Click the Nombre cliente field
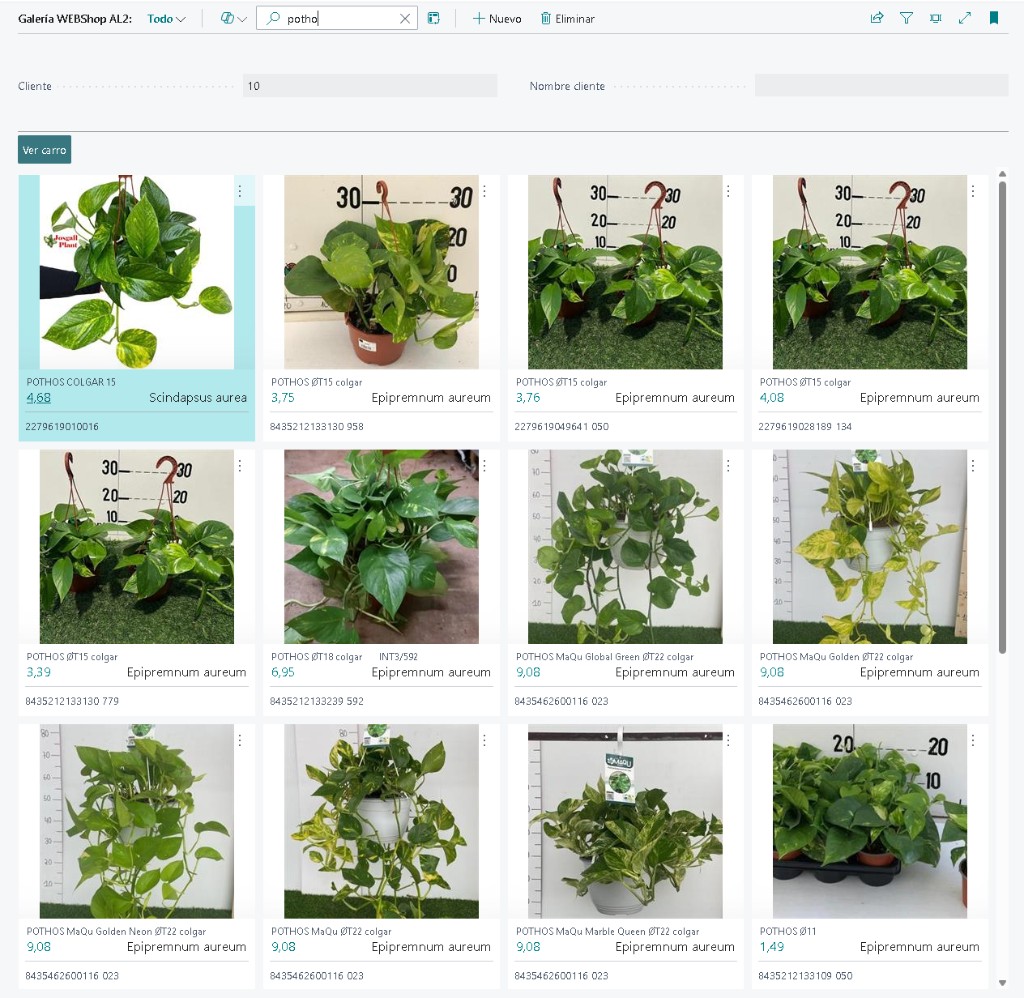This screenshot has height=998, width=1024. click(x=881, y=86)
